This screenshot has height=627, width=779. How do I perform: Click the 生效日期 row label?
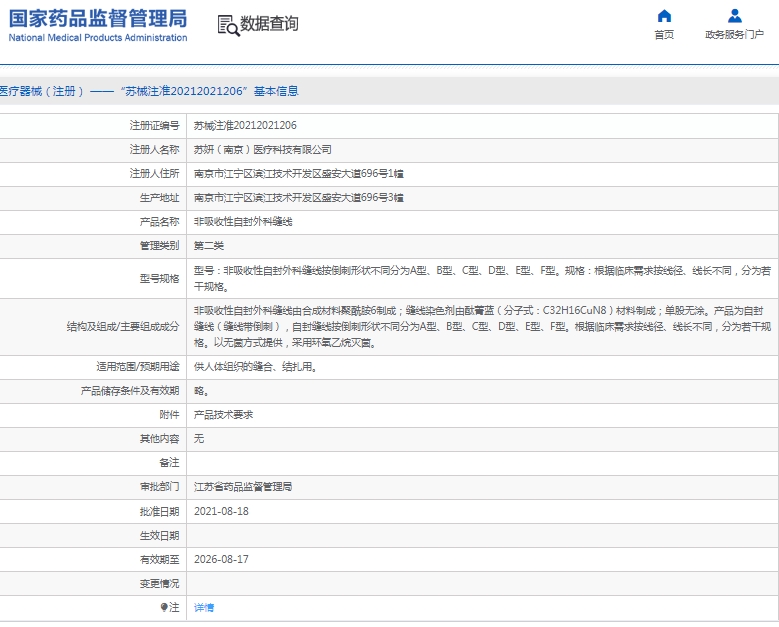[x=159, y=536]
